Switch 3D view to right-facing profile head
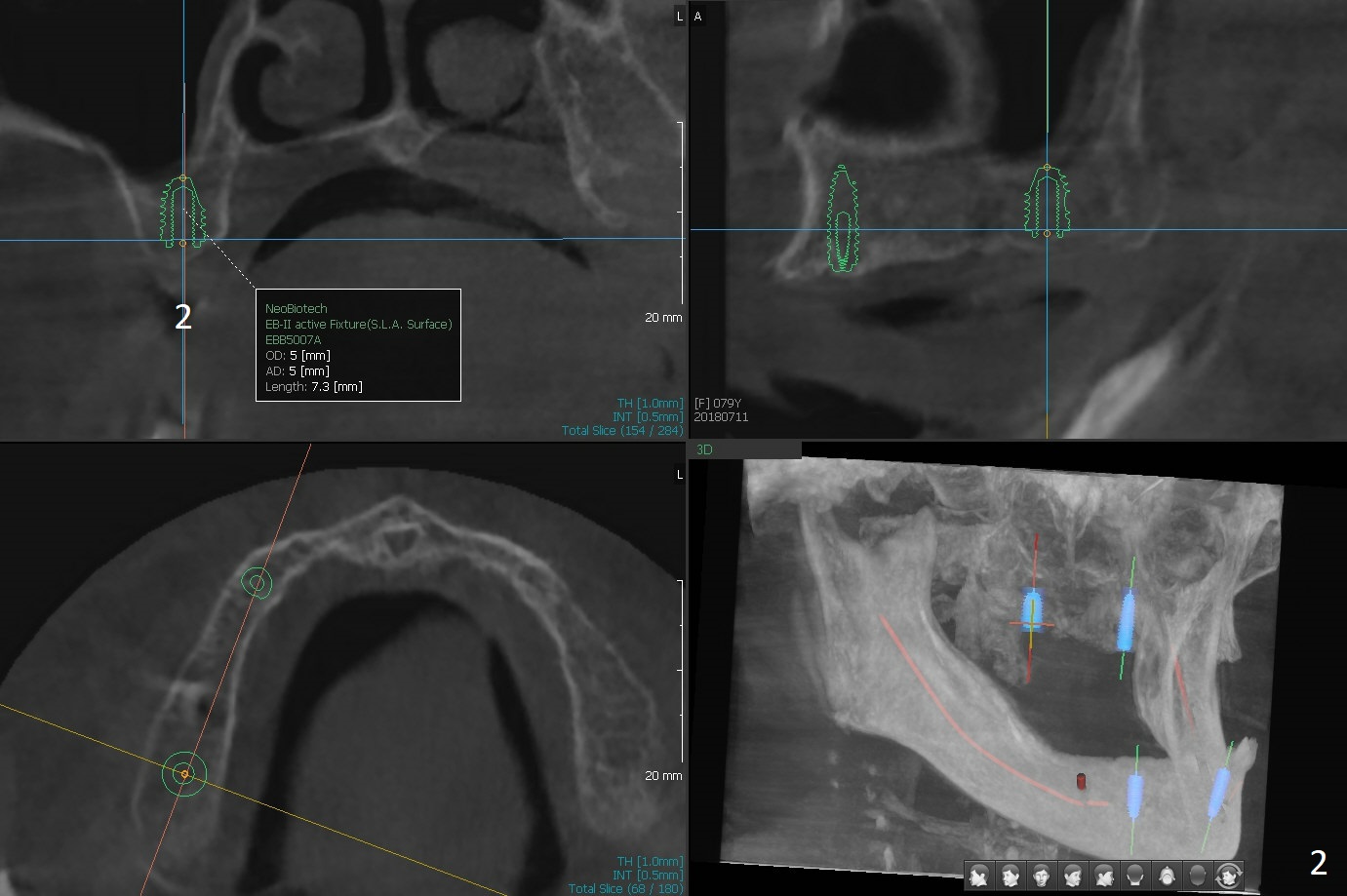1347x896 pixels. click(x=1104, y=876)
